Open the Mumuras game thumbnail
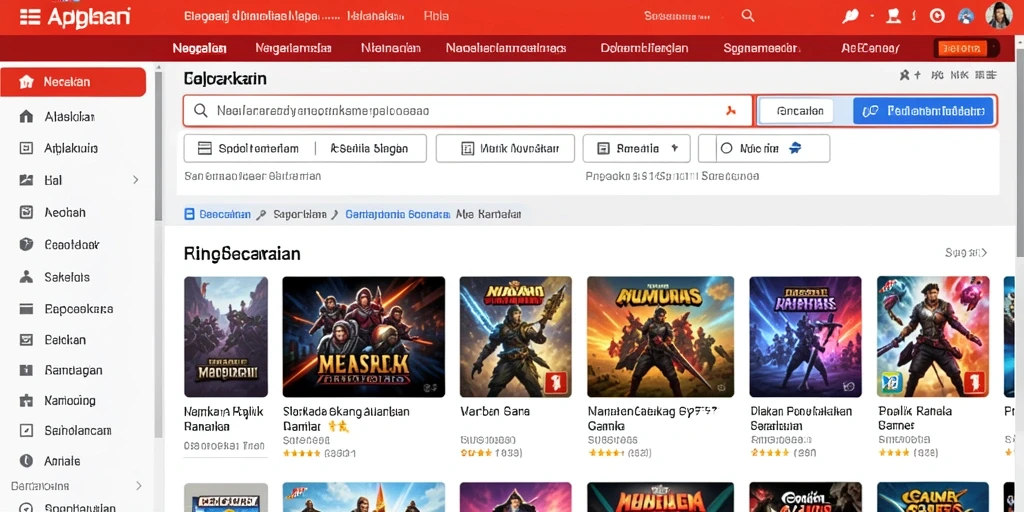This screenshot has height=512, width=1024. (660, 337)
